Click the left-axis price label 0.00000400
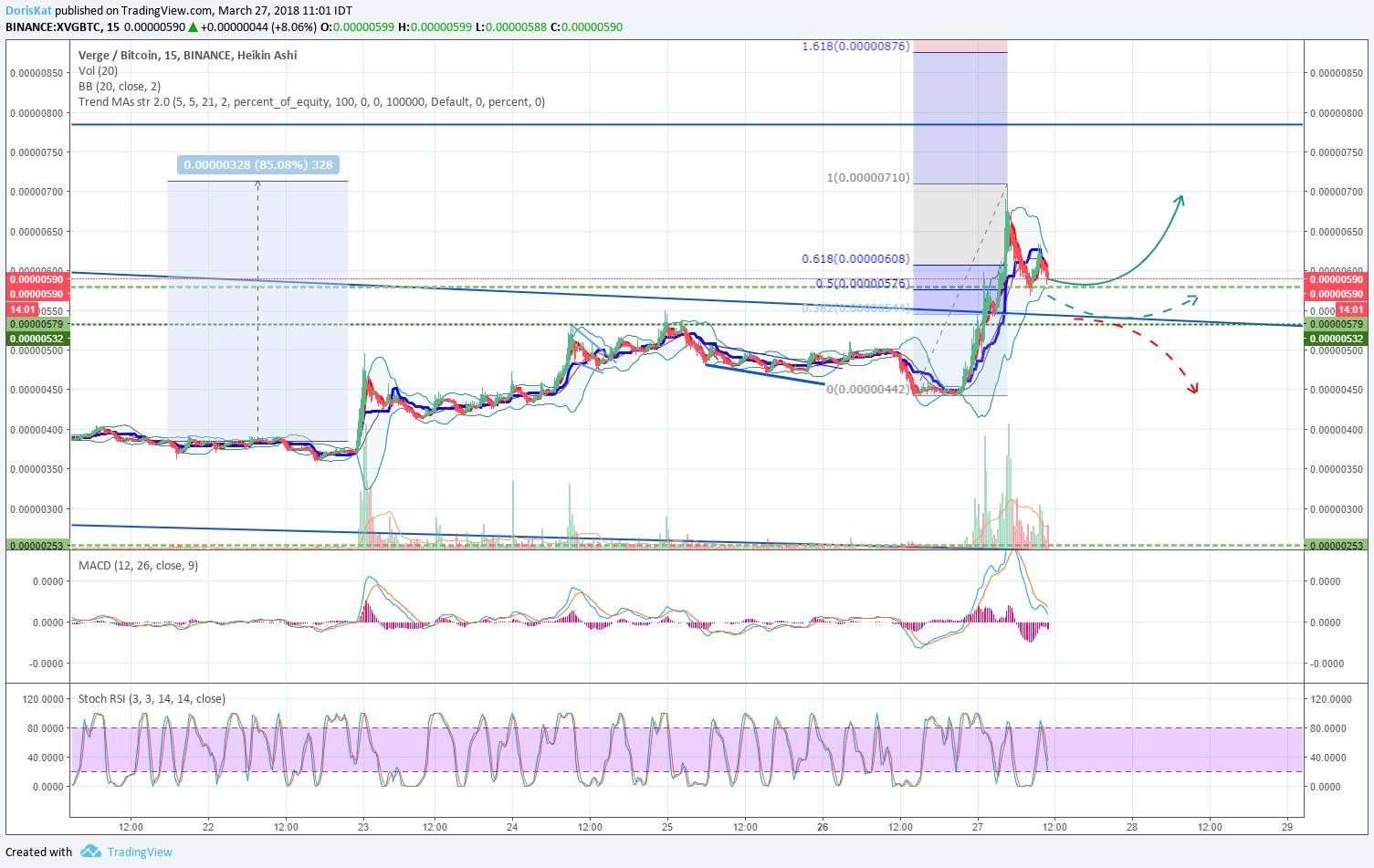The image size is (1374, 868). pos(37,430)
